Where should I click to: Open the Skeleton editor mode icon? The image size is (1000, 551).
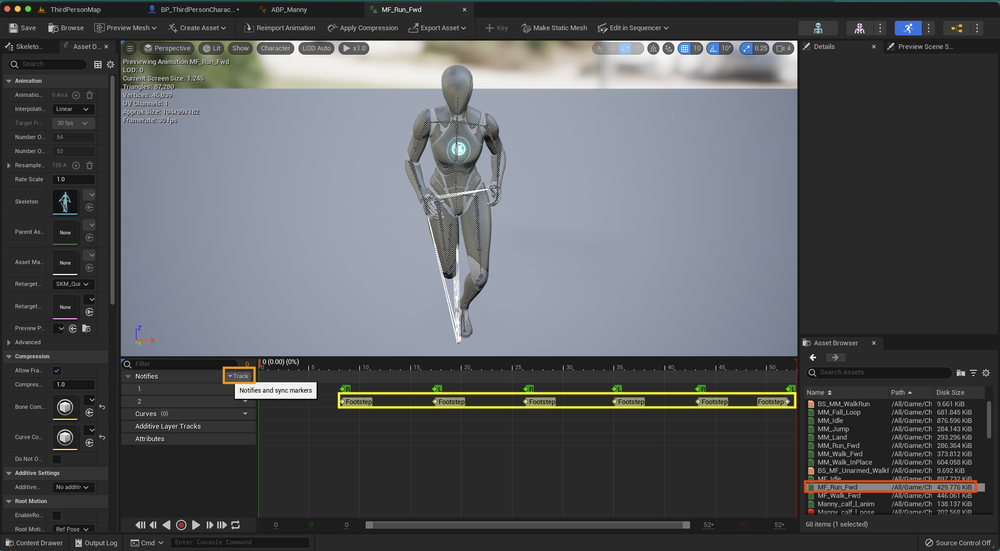pyautogui.click(x=819, y=28)
